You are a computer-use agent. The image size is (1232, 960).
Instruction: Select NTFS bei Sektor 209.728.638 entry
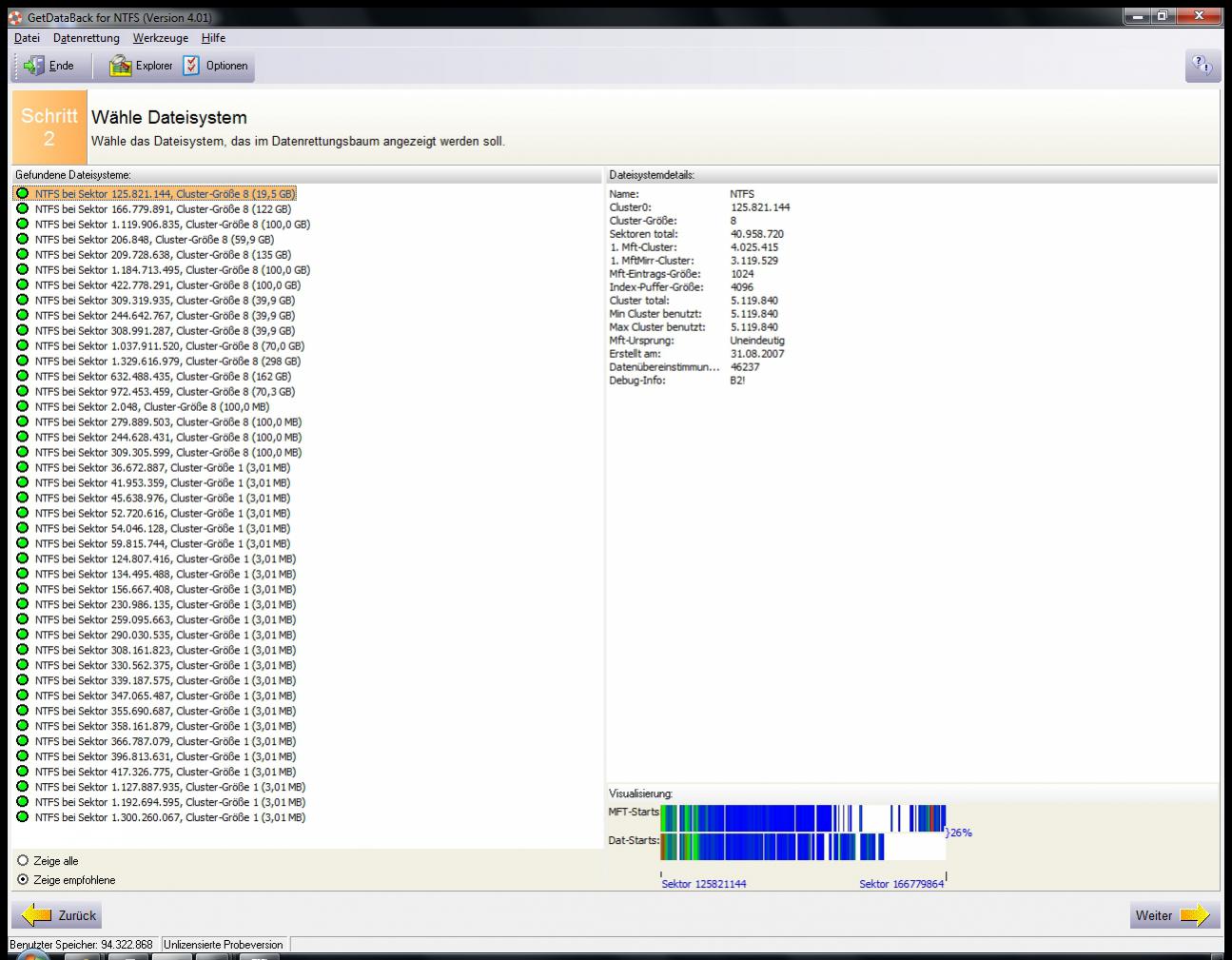tap(154, 255)
